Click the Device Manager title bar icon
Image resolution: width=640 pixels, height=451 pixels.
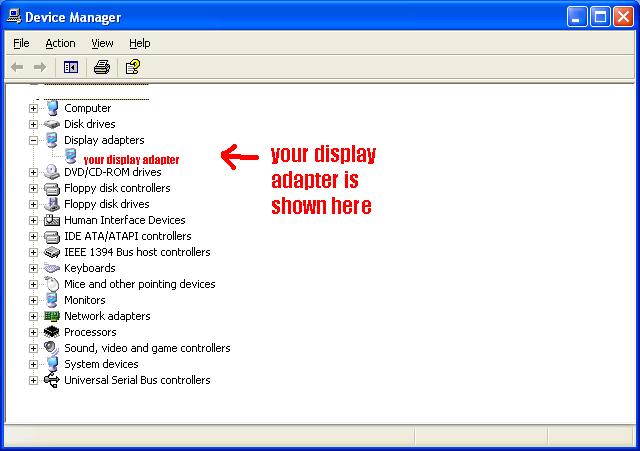pyautogui.click(x=14, y=16)
